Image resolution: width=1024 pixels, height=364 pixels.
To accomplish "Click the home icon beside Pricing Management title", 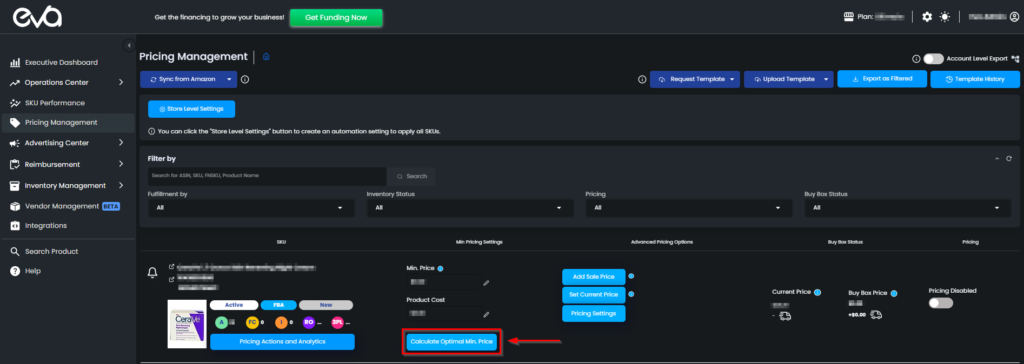I will (266, 57).
